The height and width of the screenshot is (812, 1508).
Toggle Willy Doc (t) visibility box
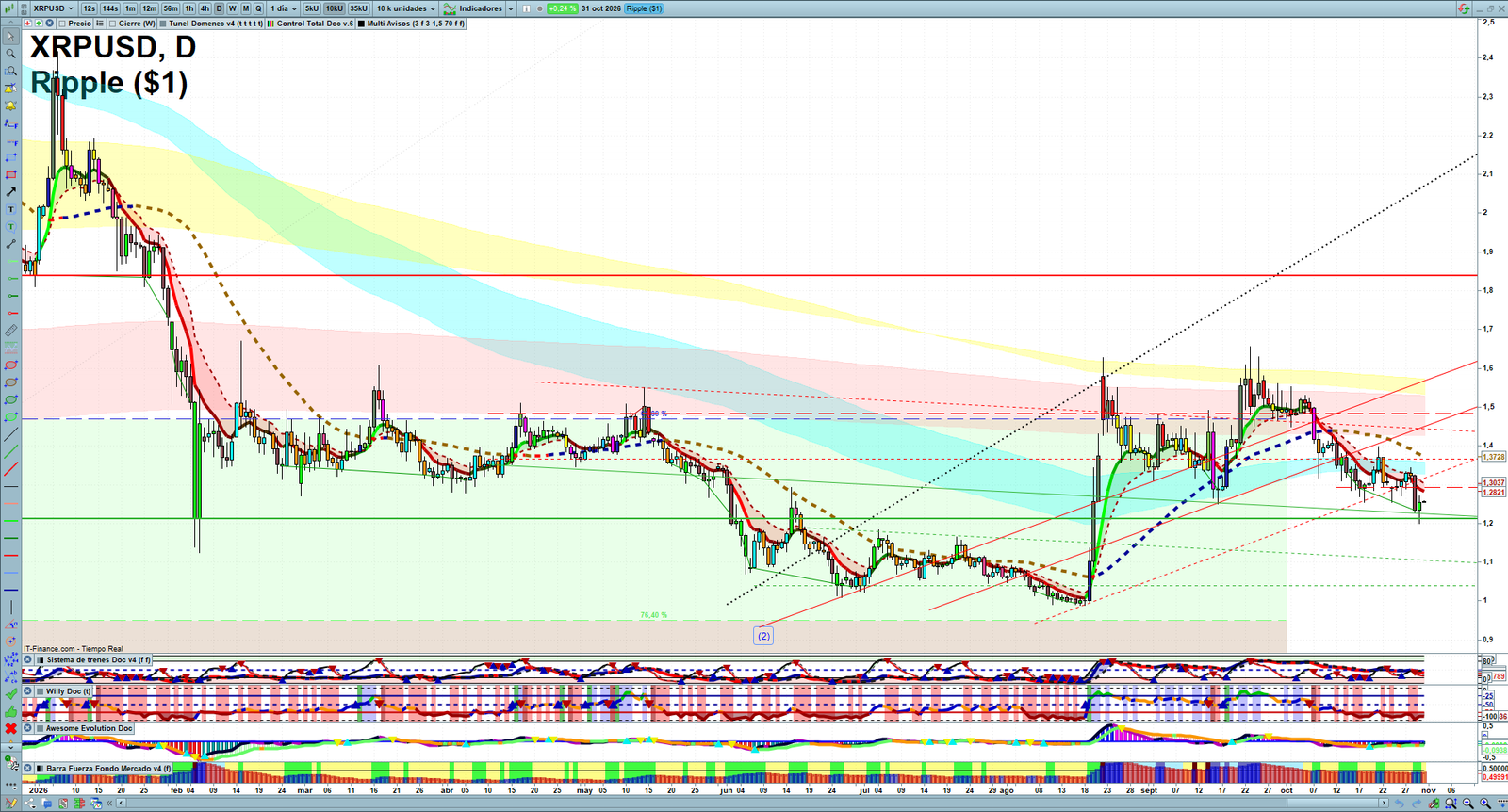(41, 690)
